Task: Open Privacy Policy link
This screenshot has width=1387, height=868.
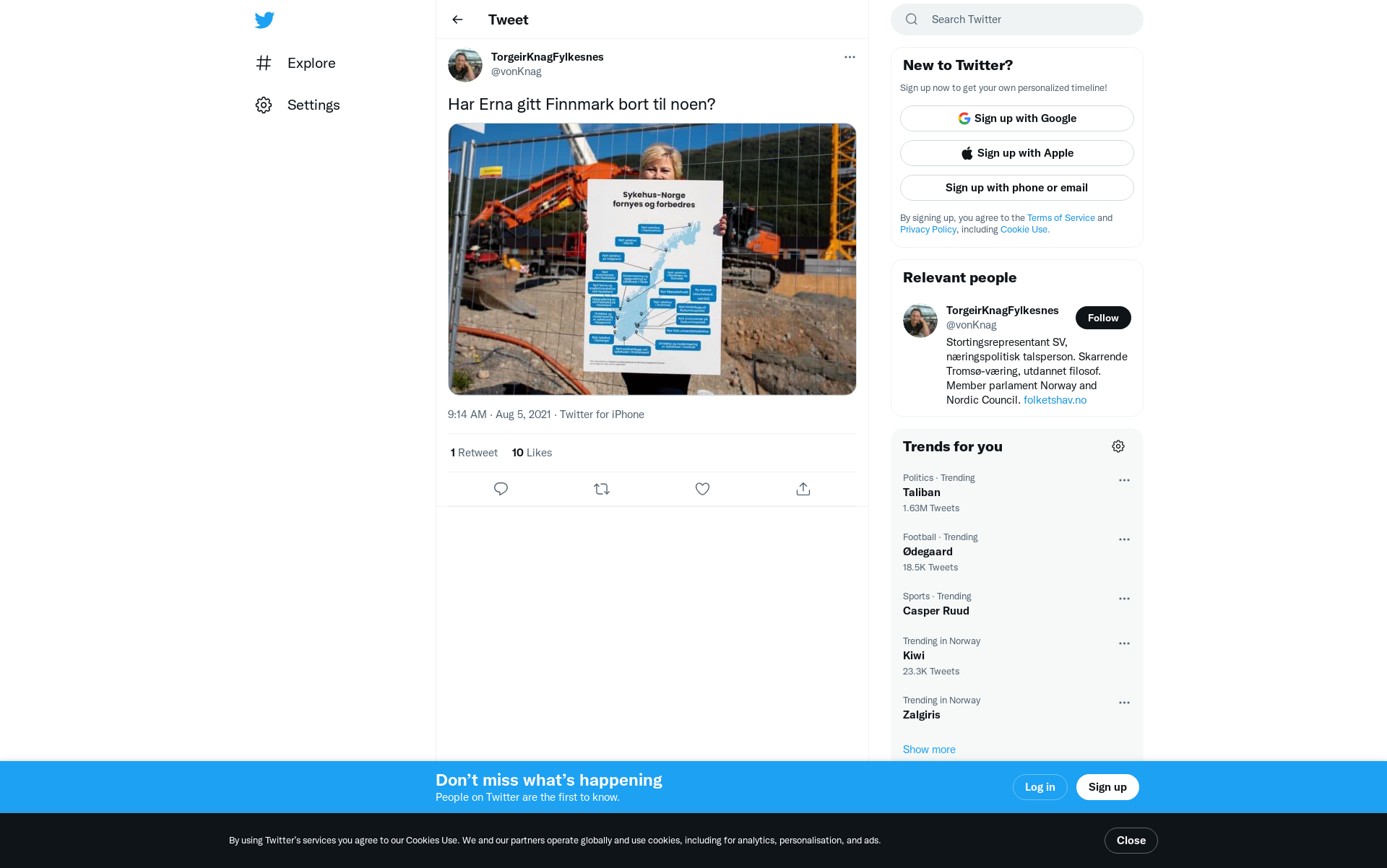Action: 928,230
